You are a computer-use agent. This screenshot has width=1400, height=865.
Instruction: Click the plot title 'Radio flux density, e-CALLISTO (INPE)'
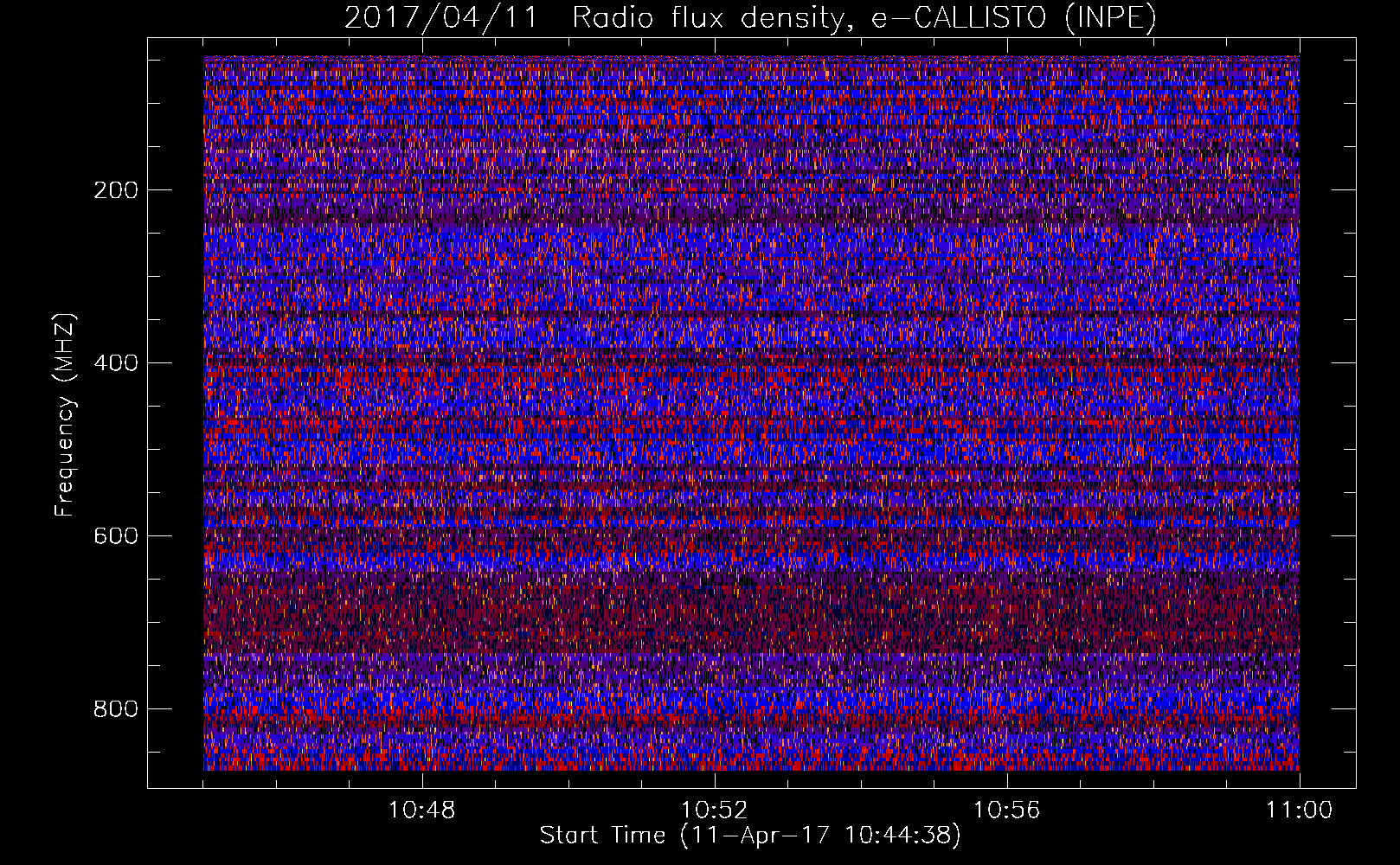point(864,18)
